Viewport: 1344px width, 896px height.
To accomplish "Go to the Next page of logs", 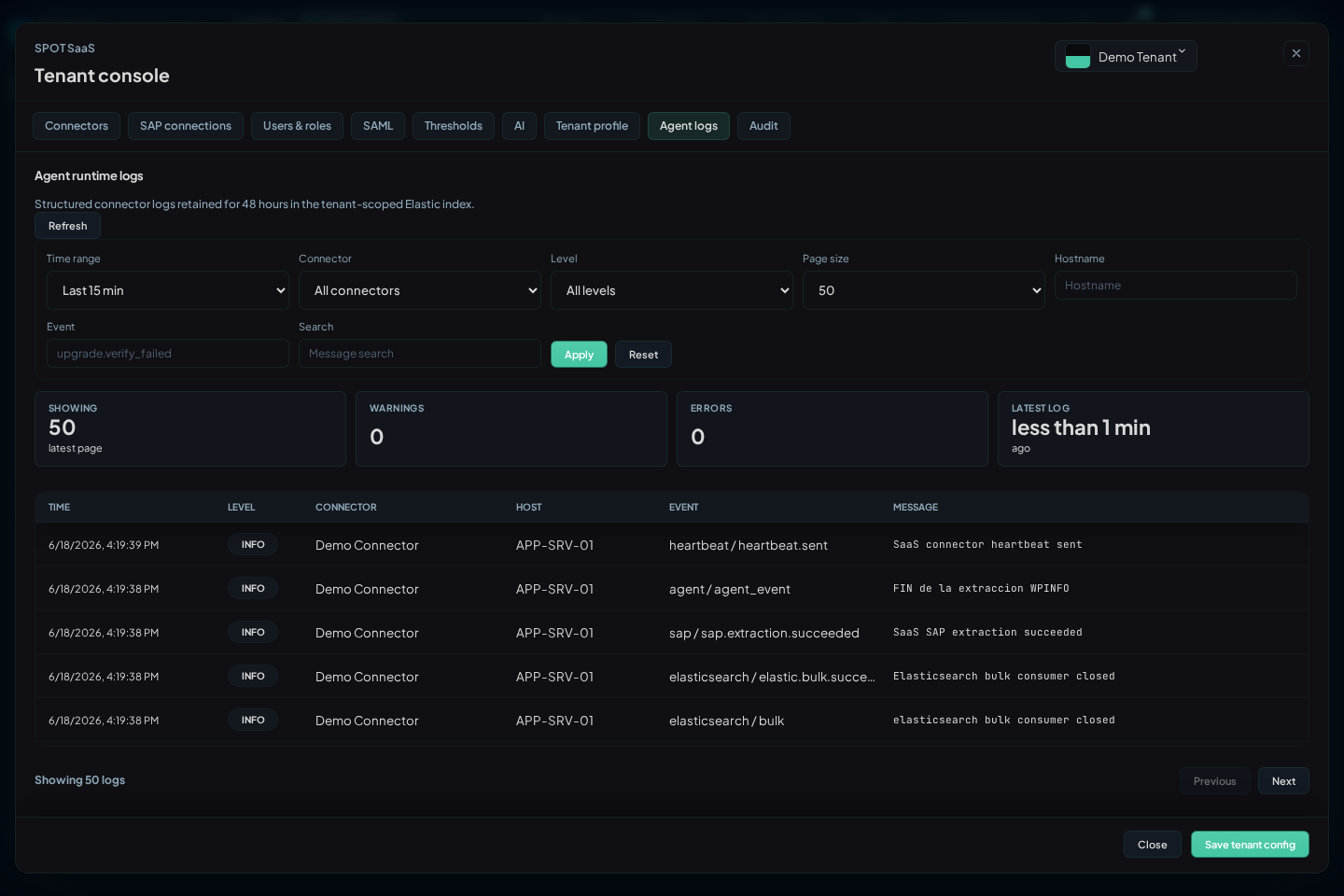I will point(1283,781).
